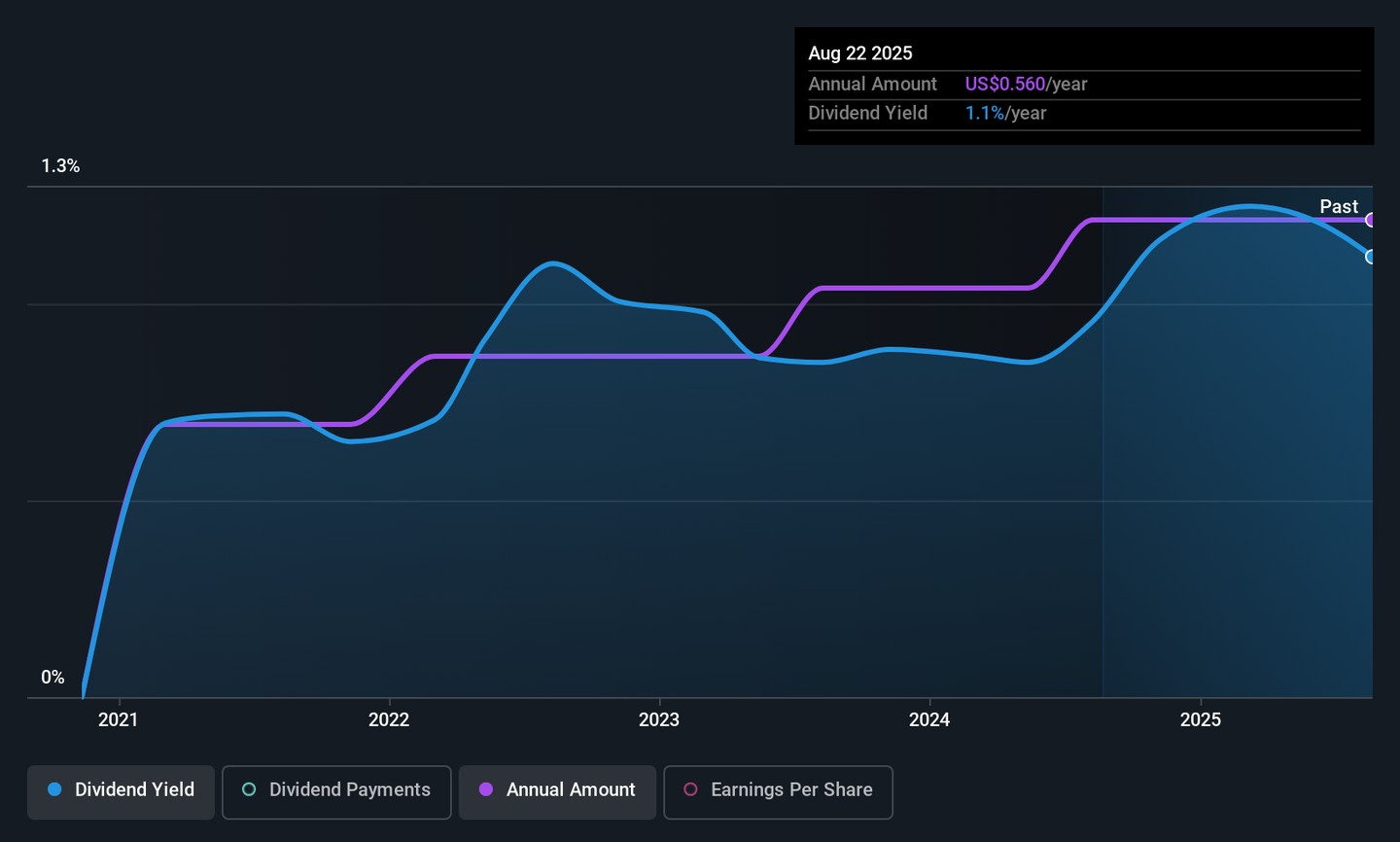Hide the Dividend Yield series label

[x=134, y=789]
